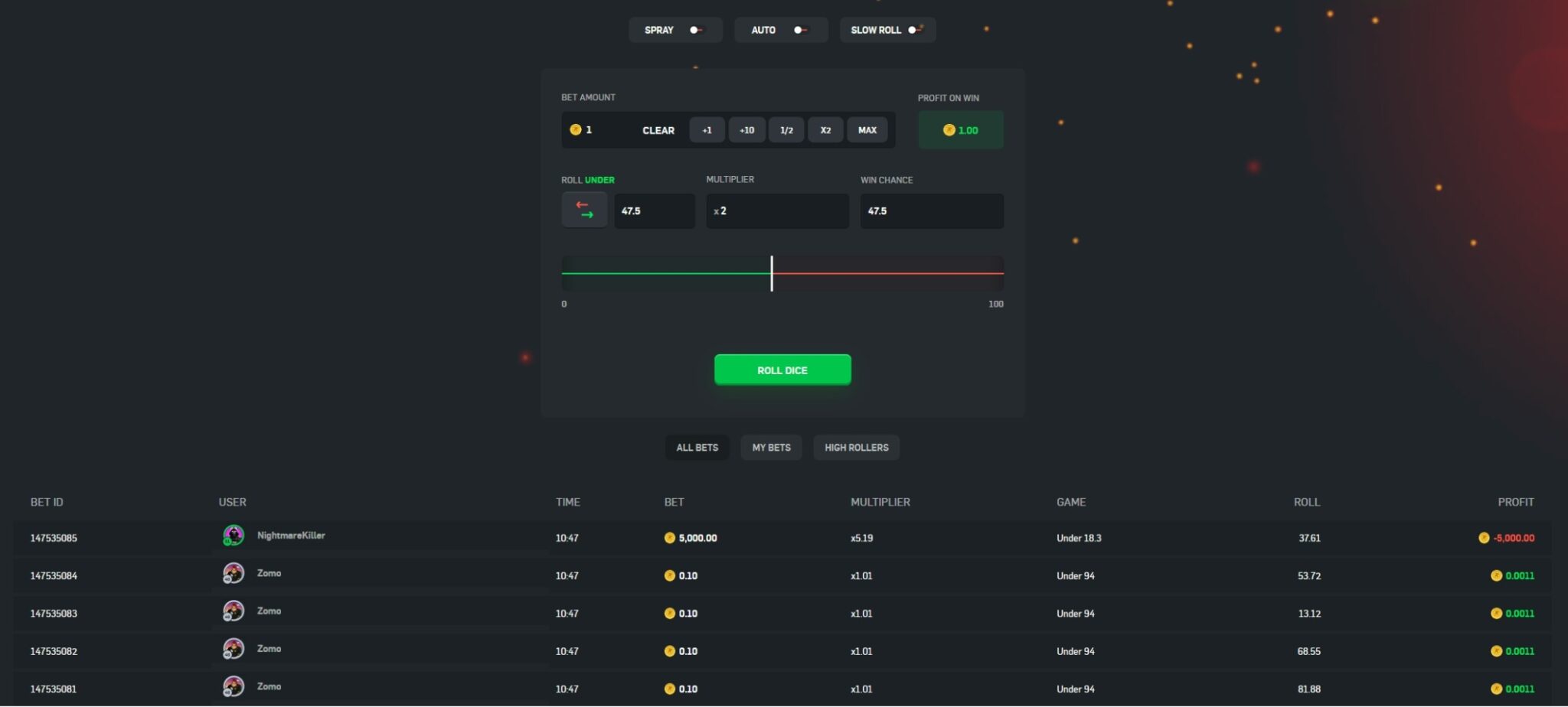The width and height of the screenshot is (1568, 707).
Task: Click CLEAR to reset the bet amount
Action: [657, 130]
